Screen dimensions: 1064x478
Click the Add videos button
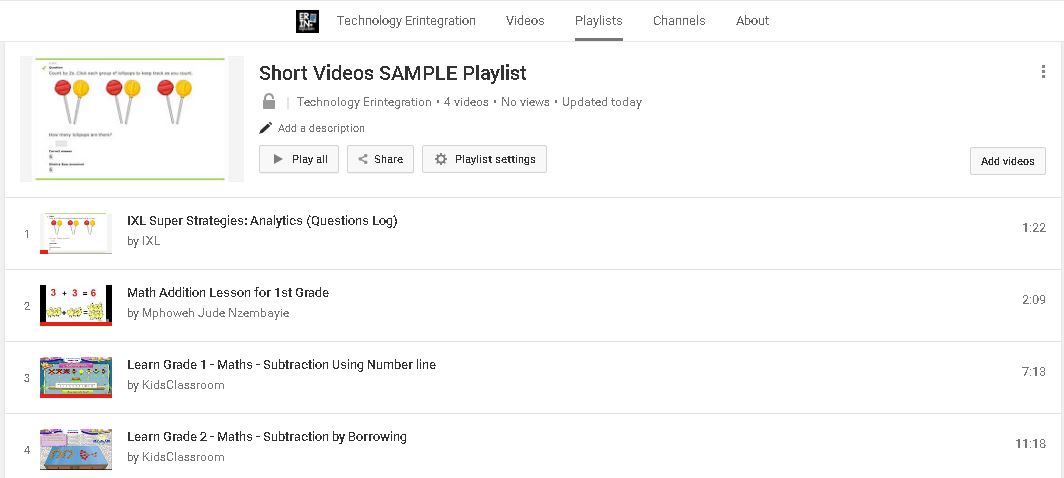coord(1007,161)
